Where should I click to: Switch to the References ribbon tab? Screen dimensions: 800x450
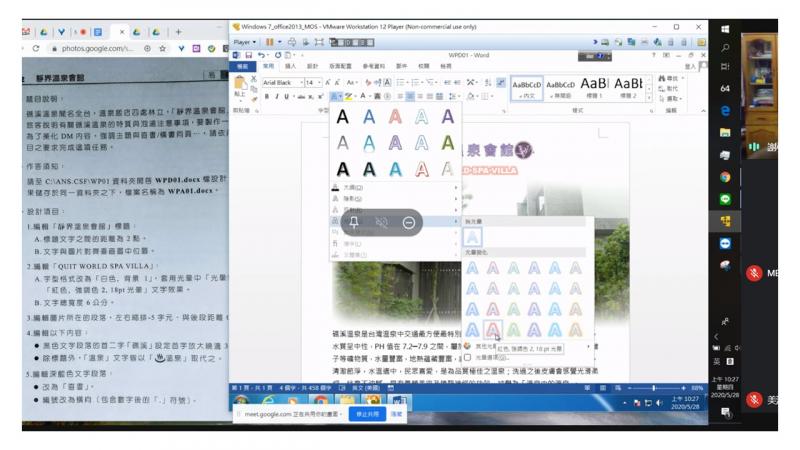click(x=373, y=66)
